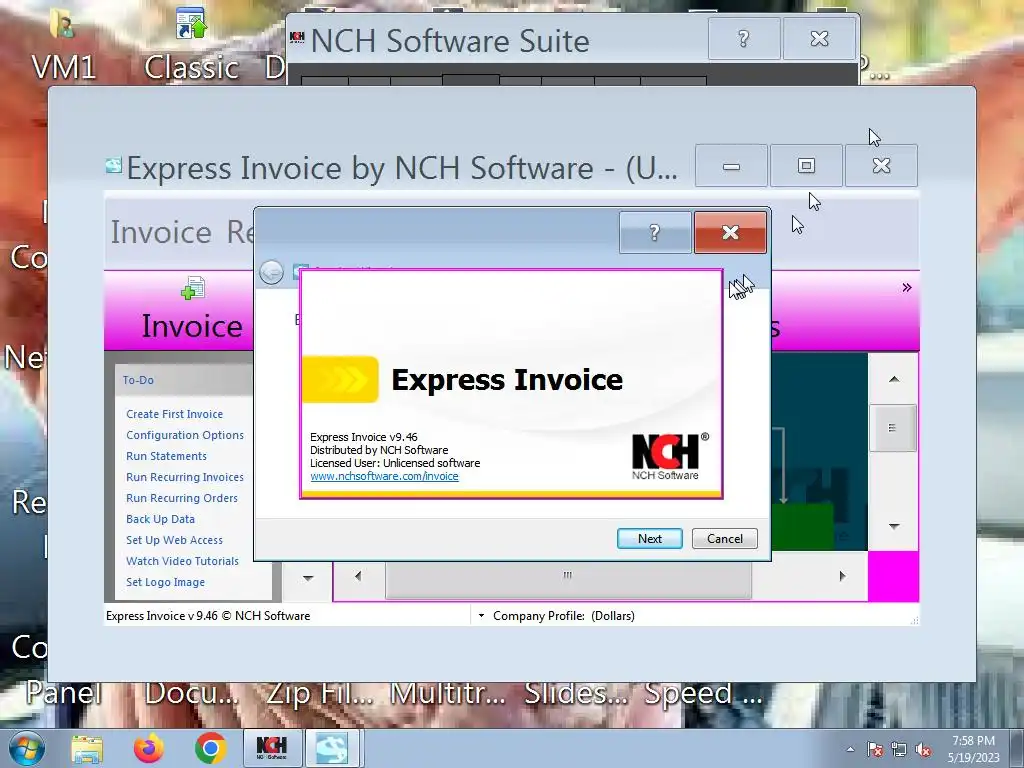Switch to Express Invoice taskbar button
This screenshot has width=1024, height=768.
(332, 748)
